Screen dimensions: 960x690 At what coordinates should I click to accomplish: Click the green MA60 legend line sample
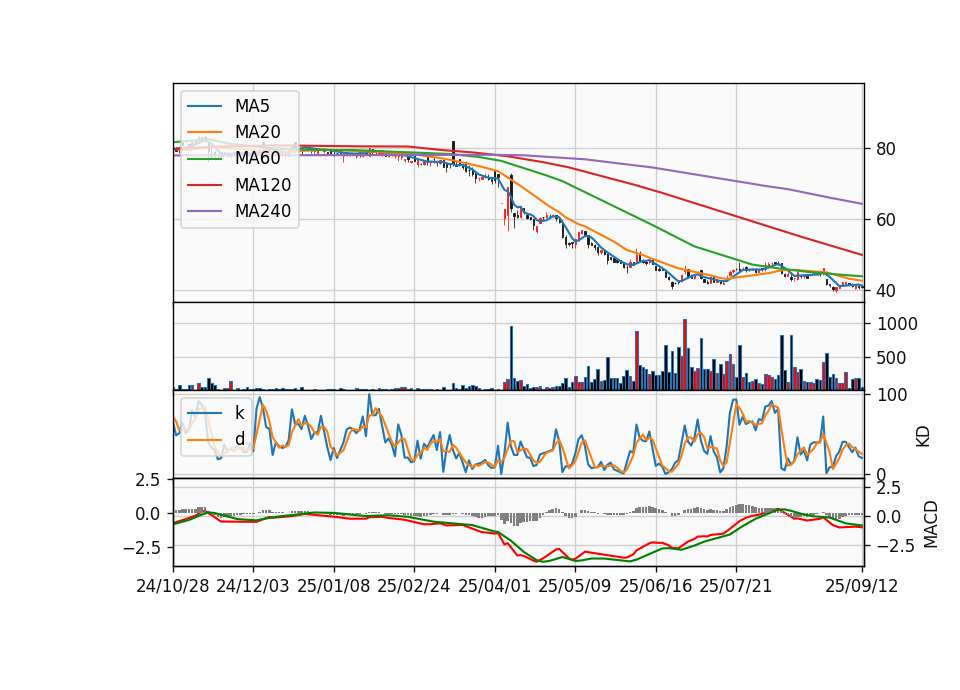(204, 159)
